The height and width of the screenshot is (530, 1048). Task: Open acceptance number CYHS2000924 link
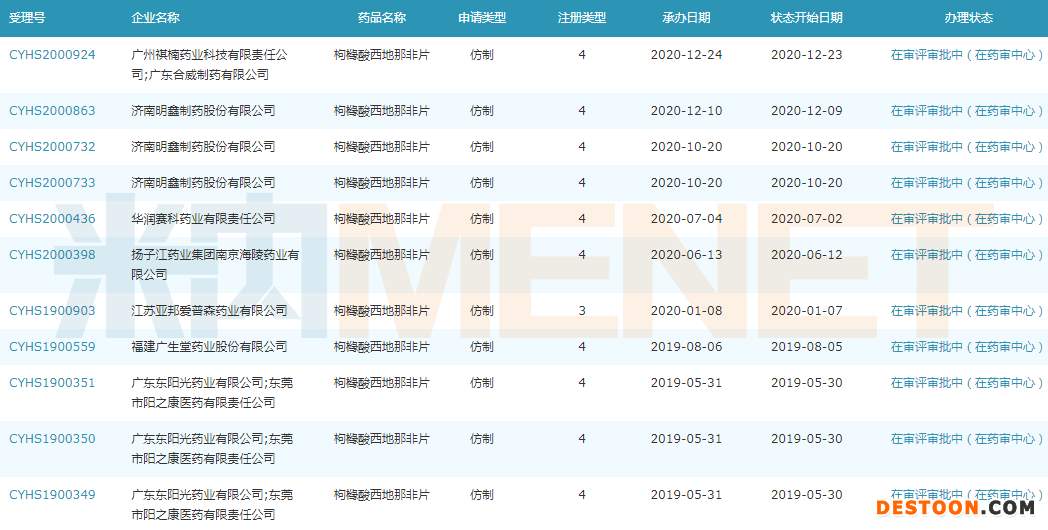pos(52,55)
